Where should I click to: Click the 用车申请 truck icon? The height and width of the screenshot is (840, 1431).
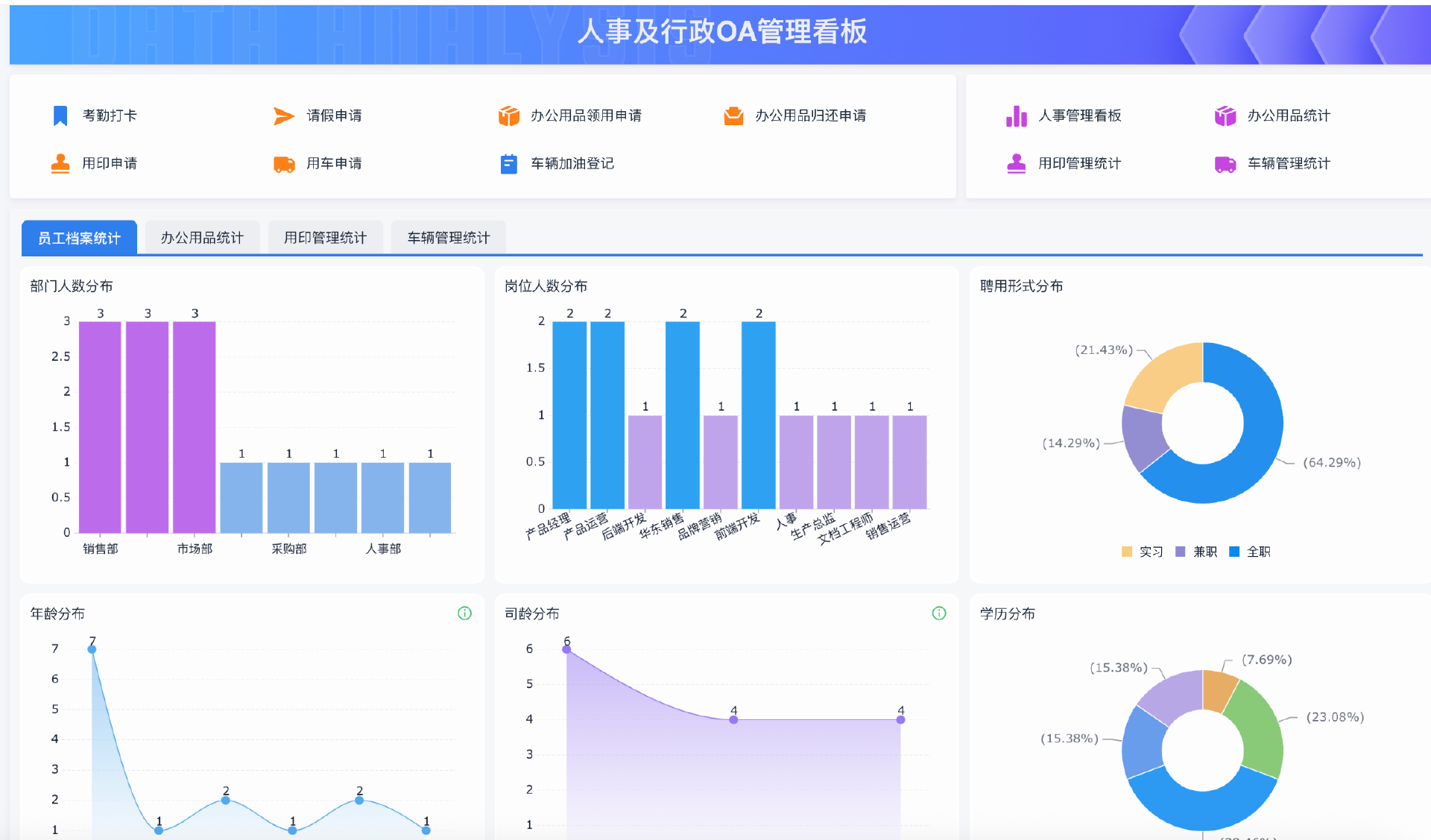pyautogui.click(x=283, y=164)
